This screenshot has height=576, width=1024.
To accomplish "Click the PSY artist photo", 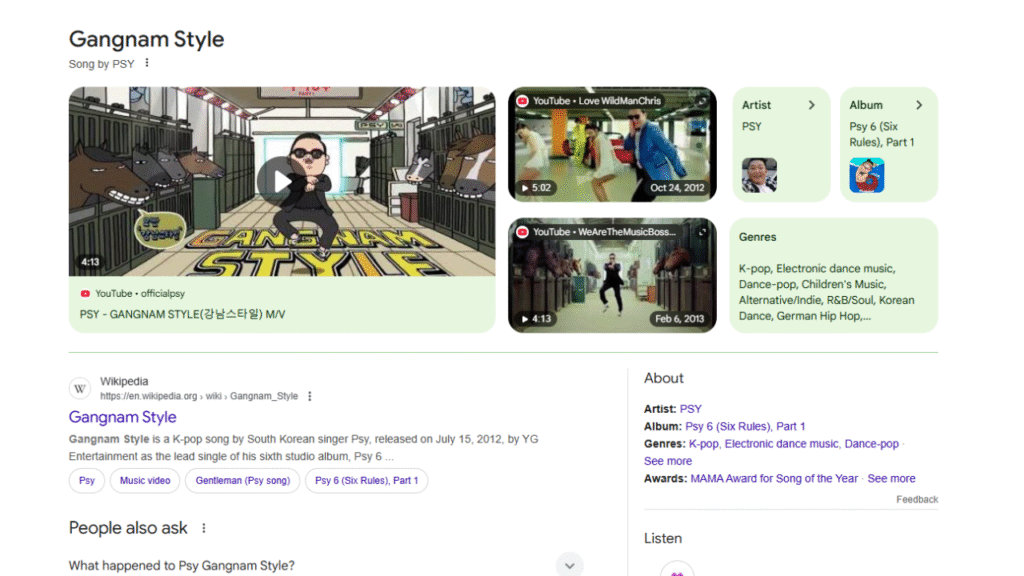I will coord(759,175).
